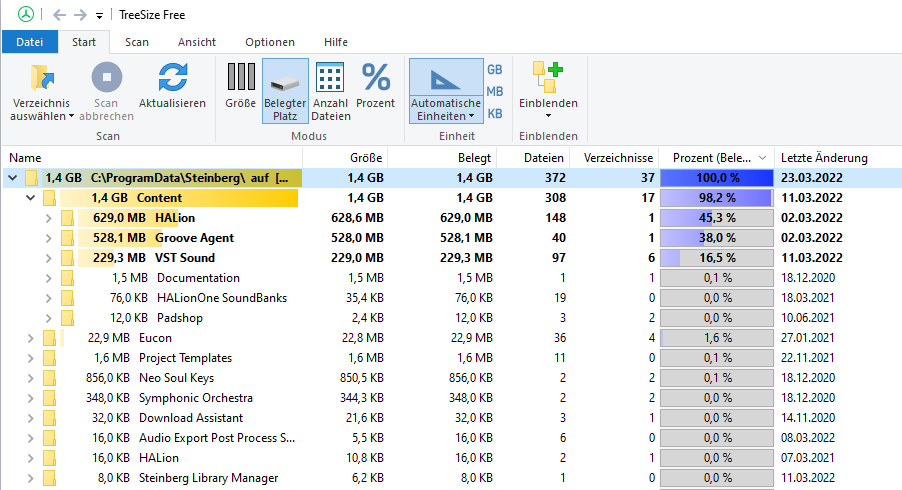Image resolution: width=902 pixels, height=490 pixels.
Task: Click the Verzeichnis auswählen folder icon
Action: point(42,78)
